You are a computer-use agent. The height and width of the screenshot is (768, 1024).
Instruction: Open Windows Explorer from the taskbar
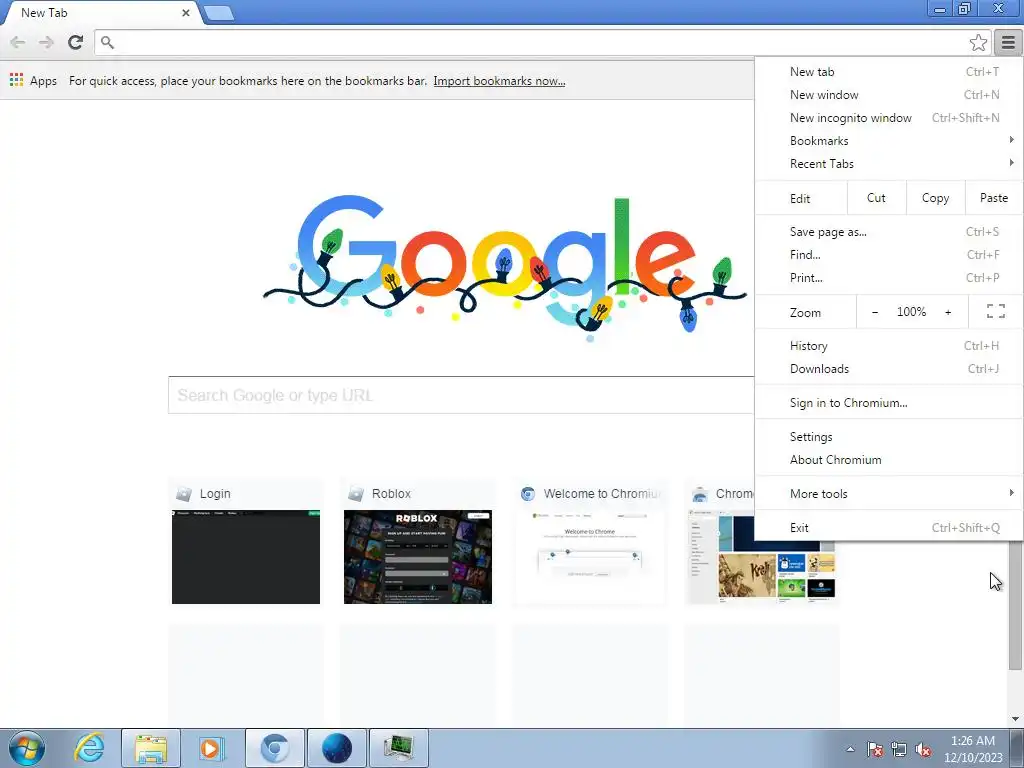[151, 748]
